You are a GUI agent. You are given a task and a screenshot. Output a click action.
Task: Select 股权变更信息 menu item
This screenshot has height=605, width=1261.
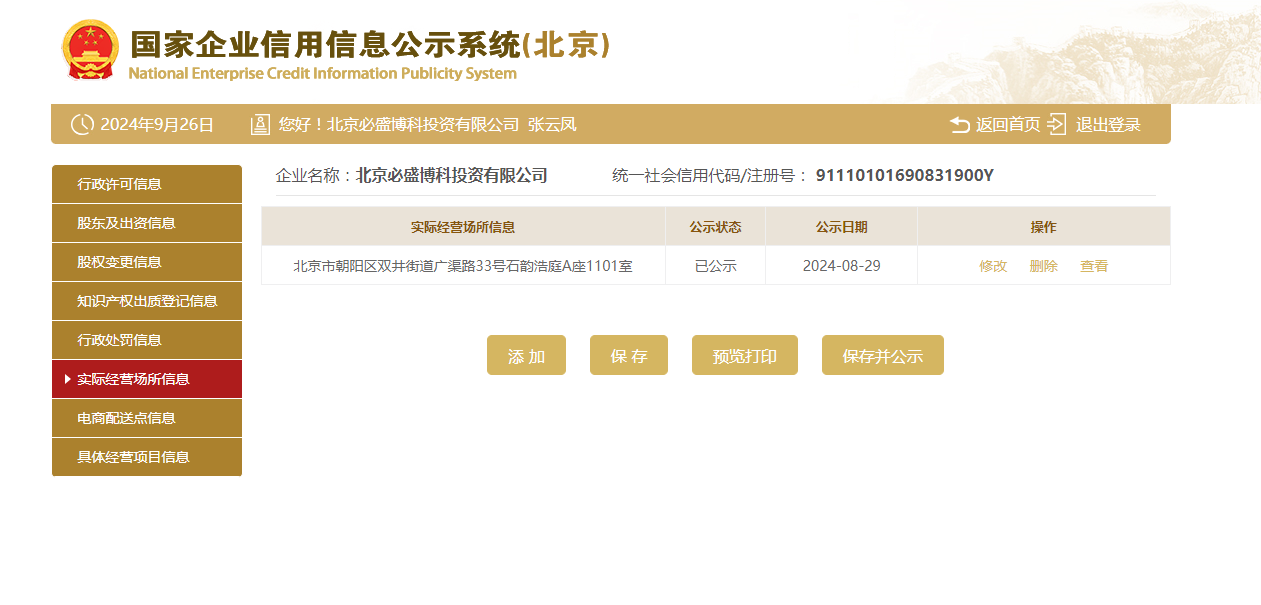click(147, 262)
